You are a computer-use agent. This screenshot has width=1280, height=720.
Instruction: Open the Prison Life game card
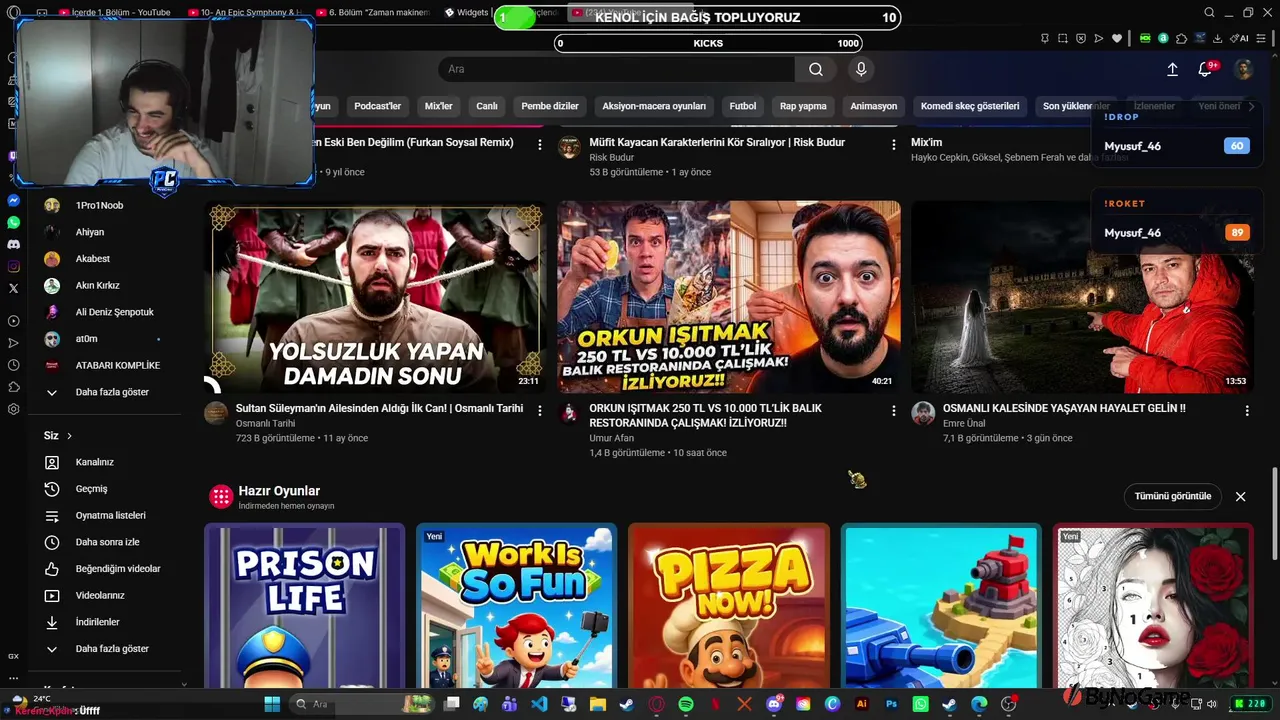[x=305, y=605]
